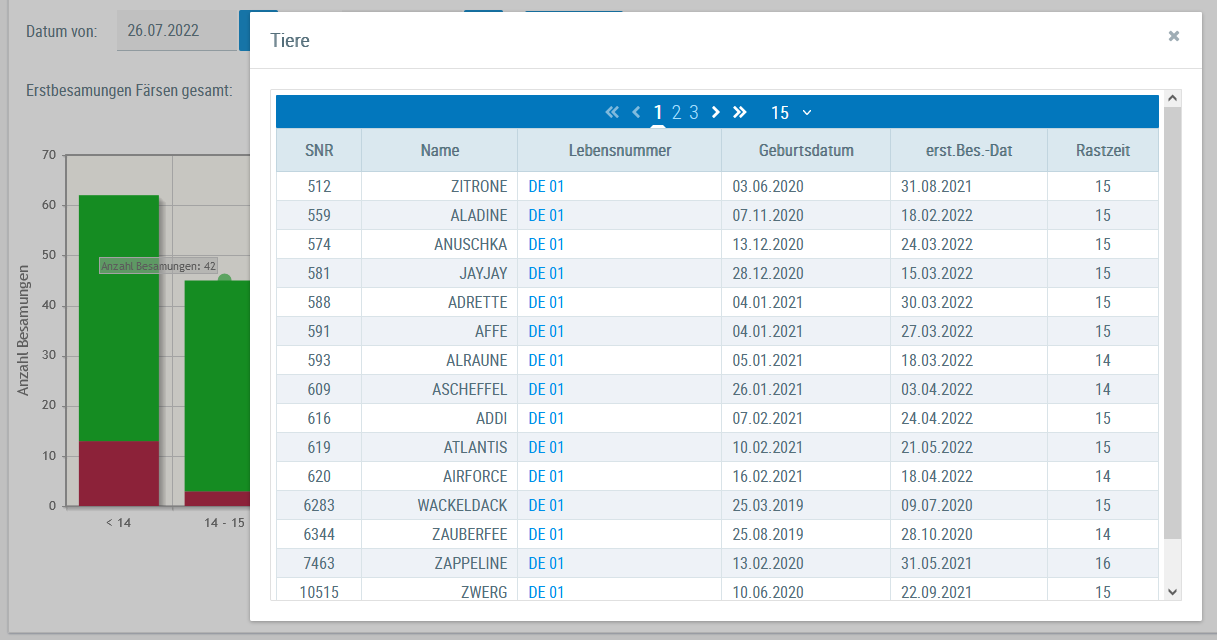
Task: Jump to last page of table
Action: [x=740, y=112]
